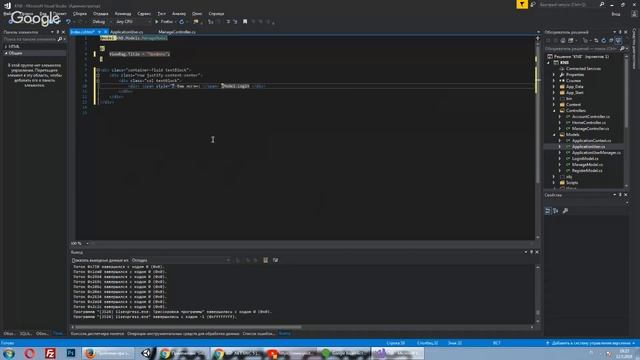Toggle preview selected items in Solution Explorer
640x360 pixels.
(x=619, y=40)
